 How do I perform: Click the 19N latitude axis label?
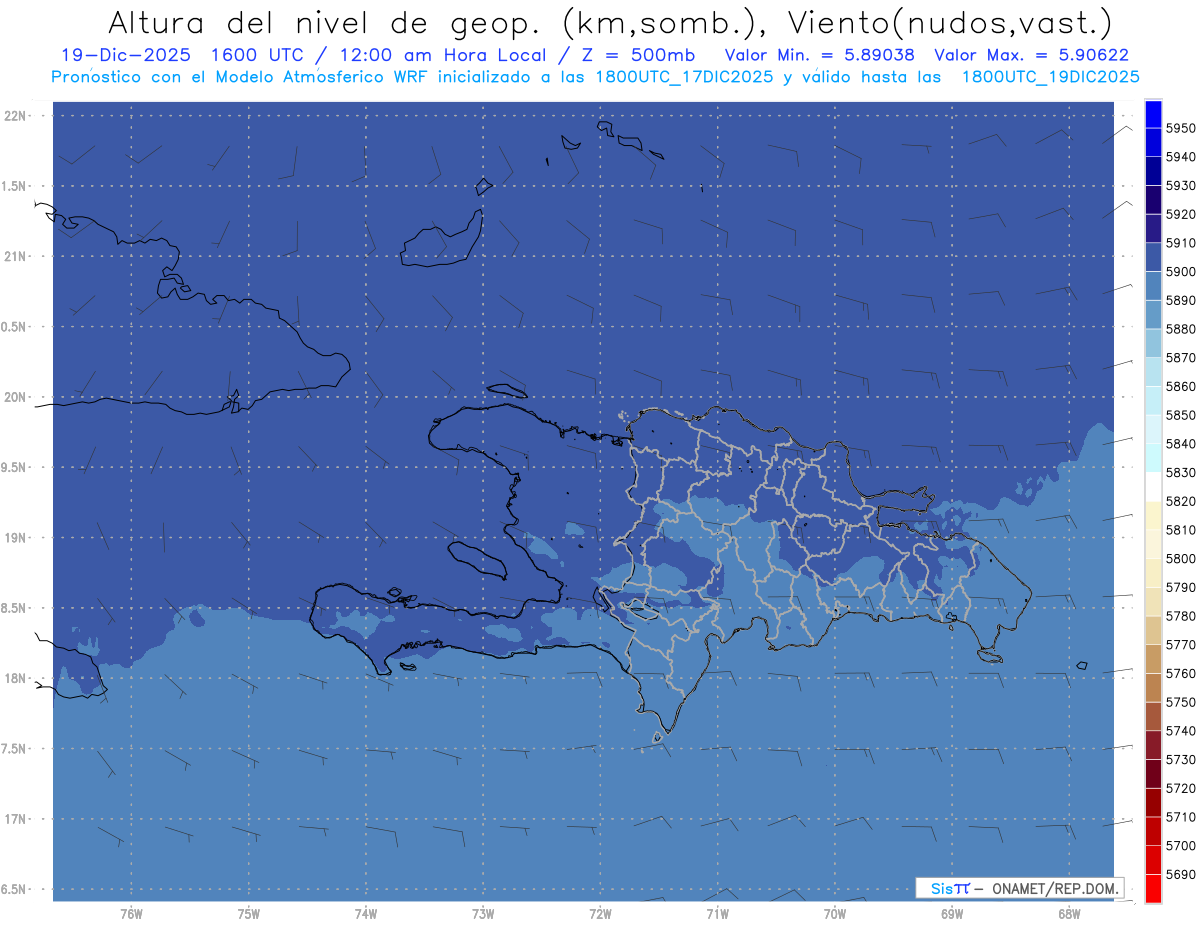click(14, 537)
